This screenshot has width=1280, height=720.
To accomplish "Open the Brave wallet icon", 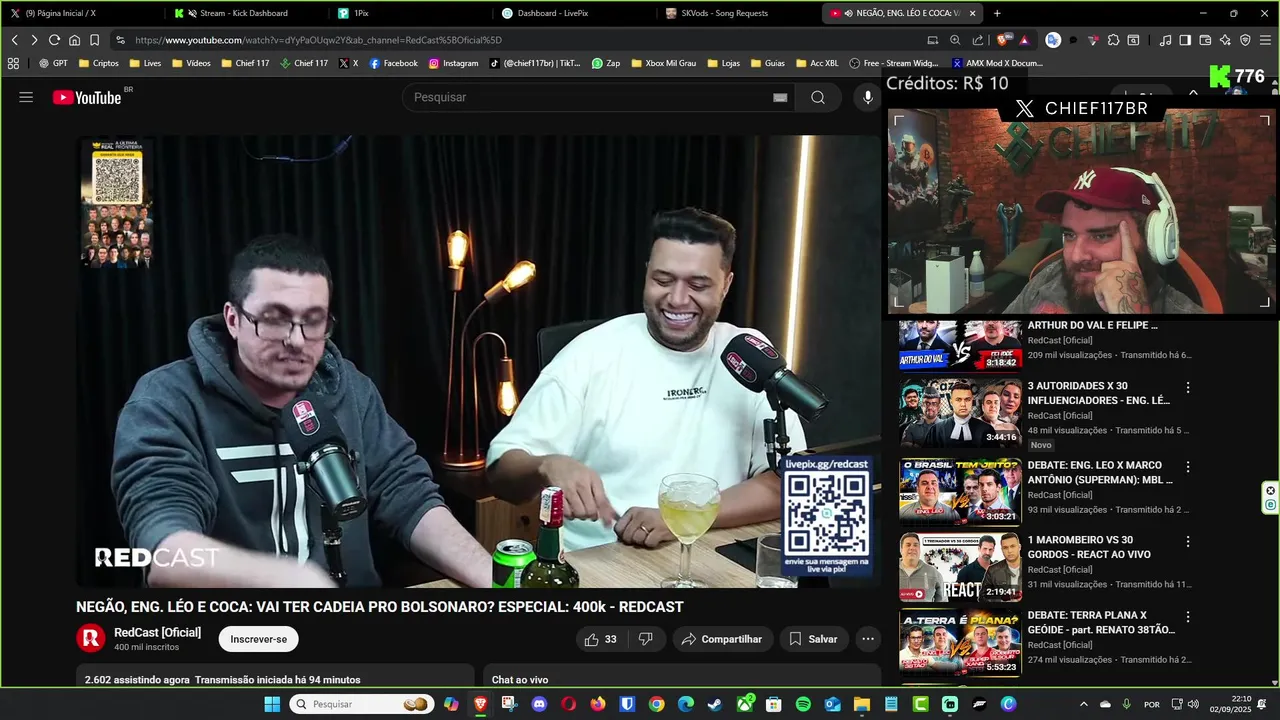I will click(x=1205, y=40).
